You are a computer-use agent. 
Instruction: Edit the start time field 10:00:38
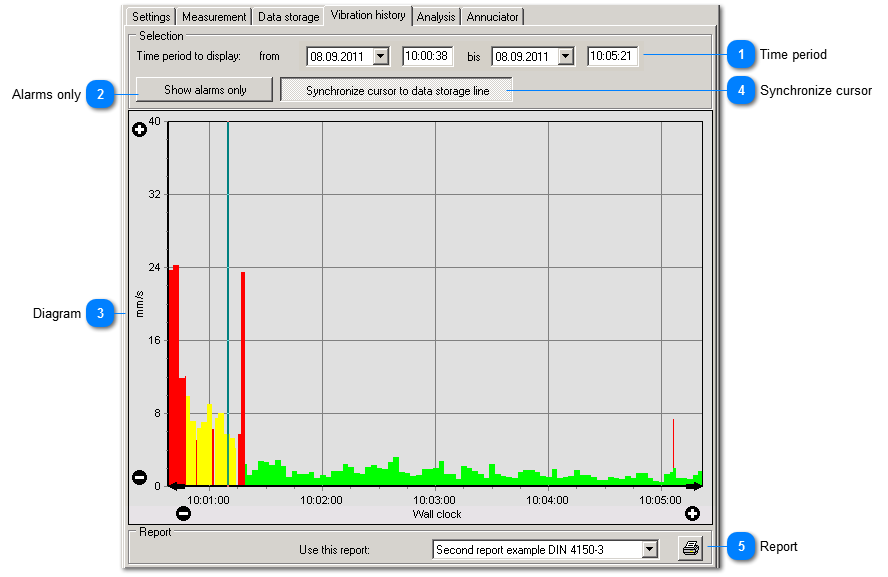click(428, 55)
